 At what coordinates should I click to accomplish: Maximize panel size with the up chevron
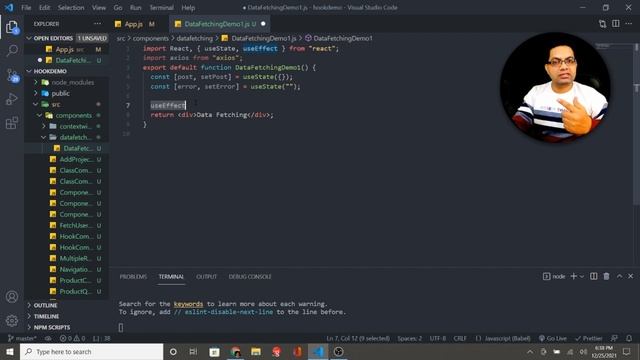pyautogui.click(x=619, y=276)
